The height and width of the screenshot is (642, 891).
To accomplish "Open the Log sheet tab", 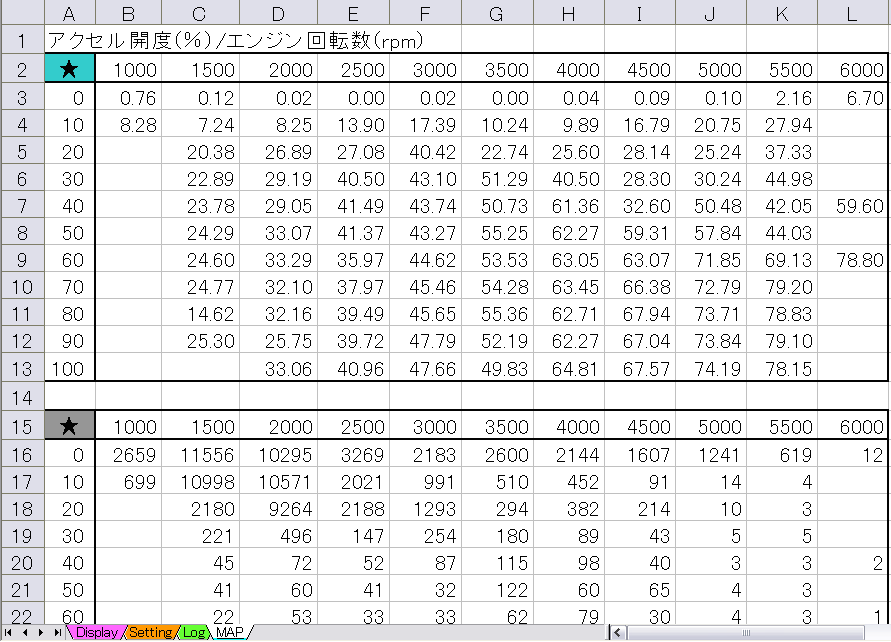I will [x=194, y=633].
